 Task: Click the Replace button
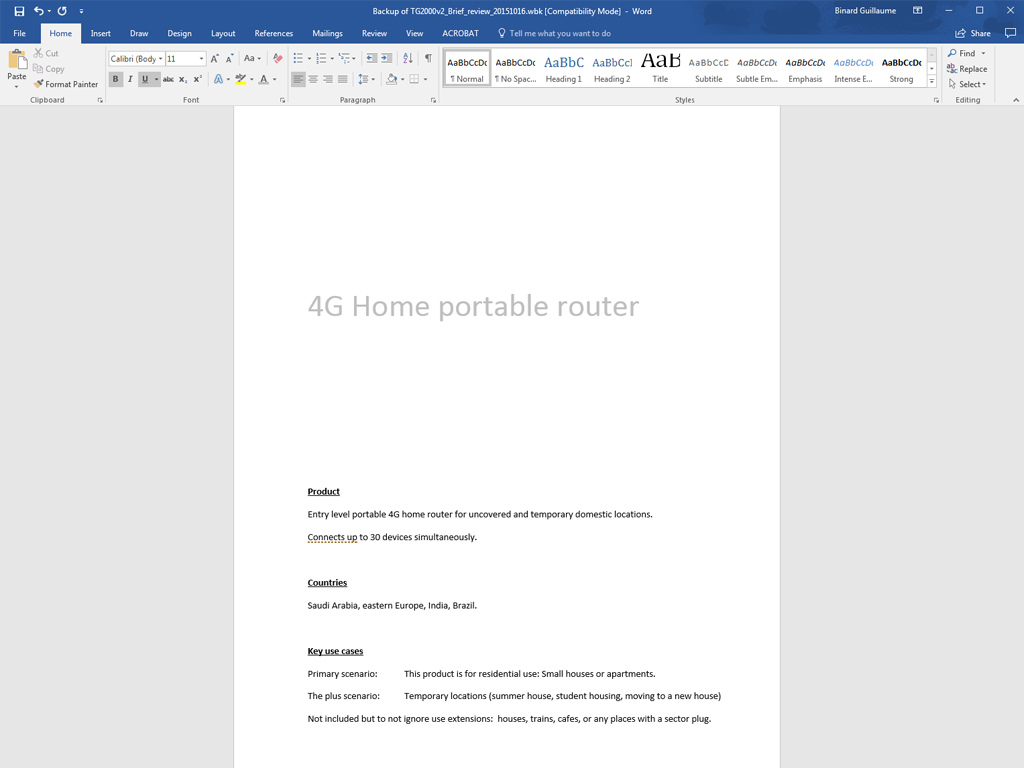pyautogui.click(x=967, y=69)
